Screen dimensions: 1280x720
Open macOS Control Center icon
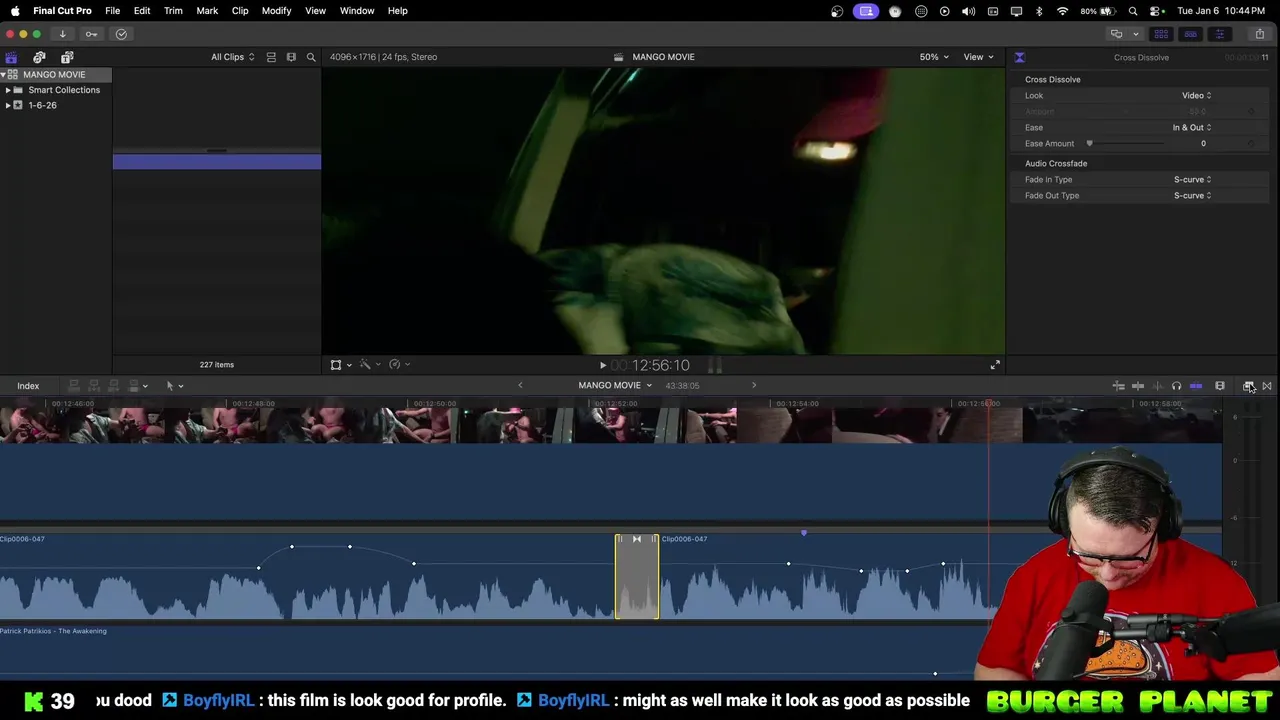[1157, 11]
